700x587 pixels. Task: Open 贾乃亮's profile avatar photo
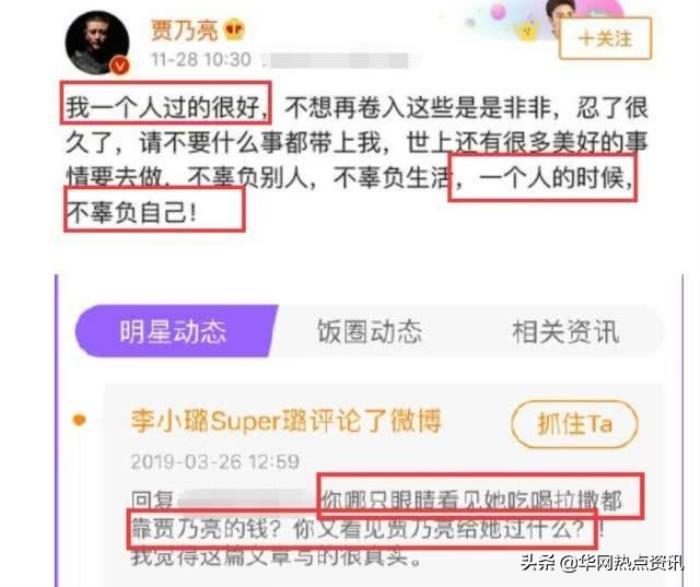click(x=97, y=42)
